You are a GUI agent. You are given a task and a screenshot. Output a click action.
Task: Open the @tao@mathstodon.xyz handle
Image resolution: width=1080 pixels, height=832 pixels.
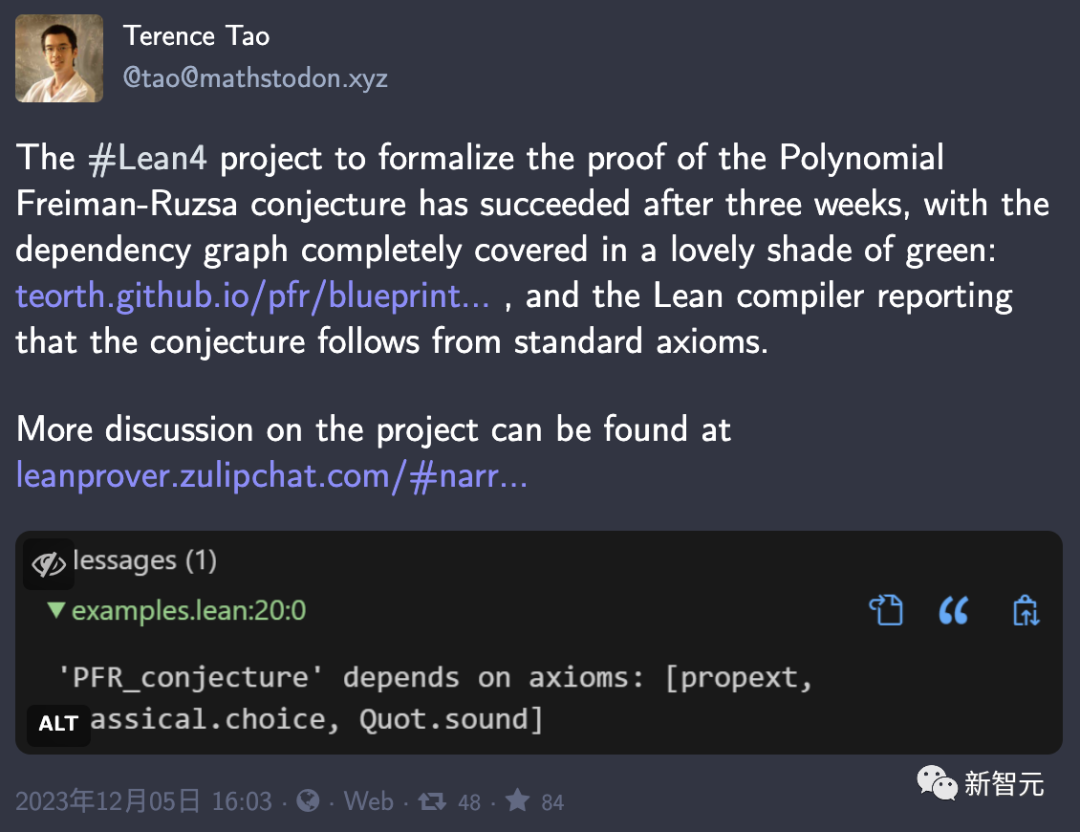[255, 78]
